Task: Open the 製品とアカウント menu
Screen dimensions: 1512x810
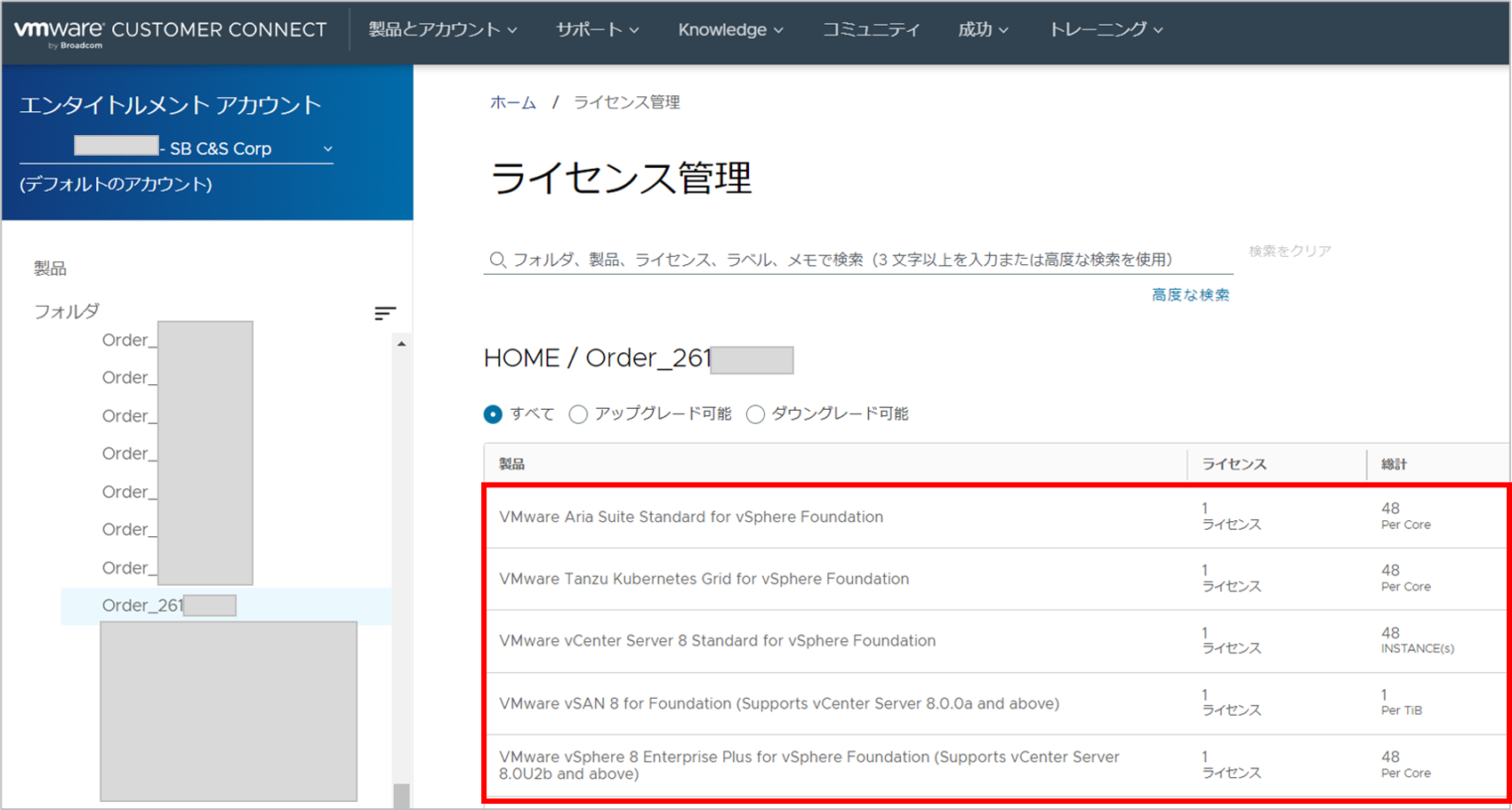Action: [x=443, y=29]
